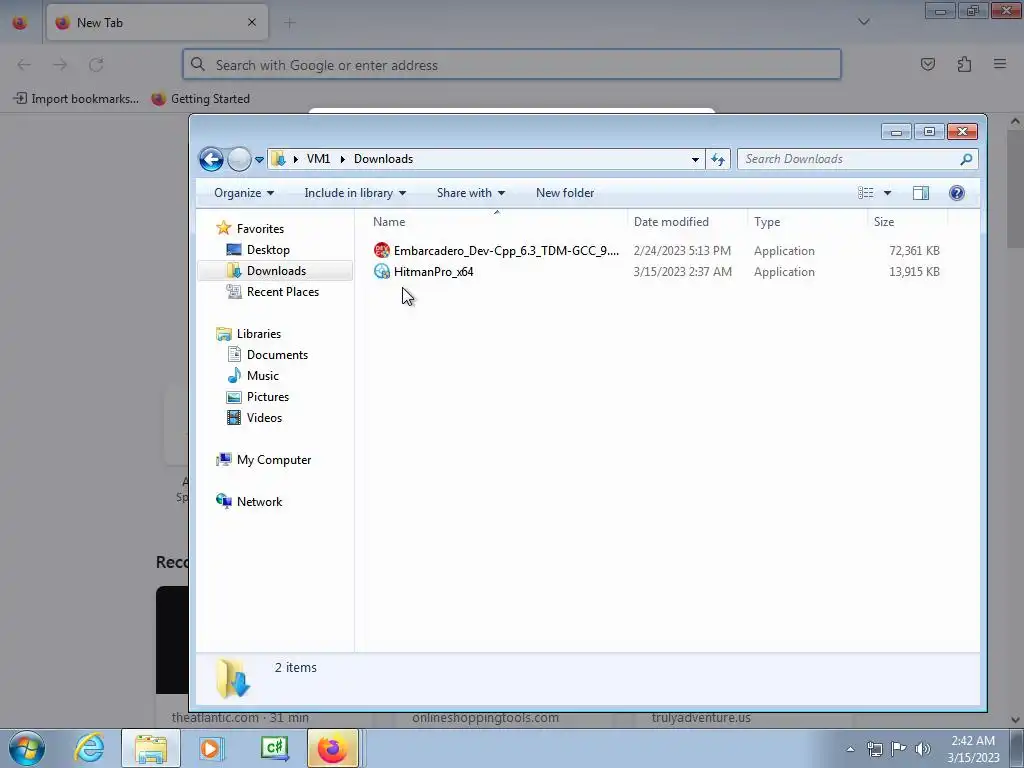The width and height of the screenshot is (1024, 768).
Task: Click the Firefox search or address bar
Action: (511, 65)
